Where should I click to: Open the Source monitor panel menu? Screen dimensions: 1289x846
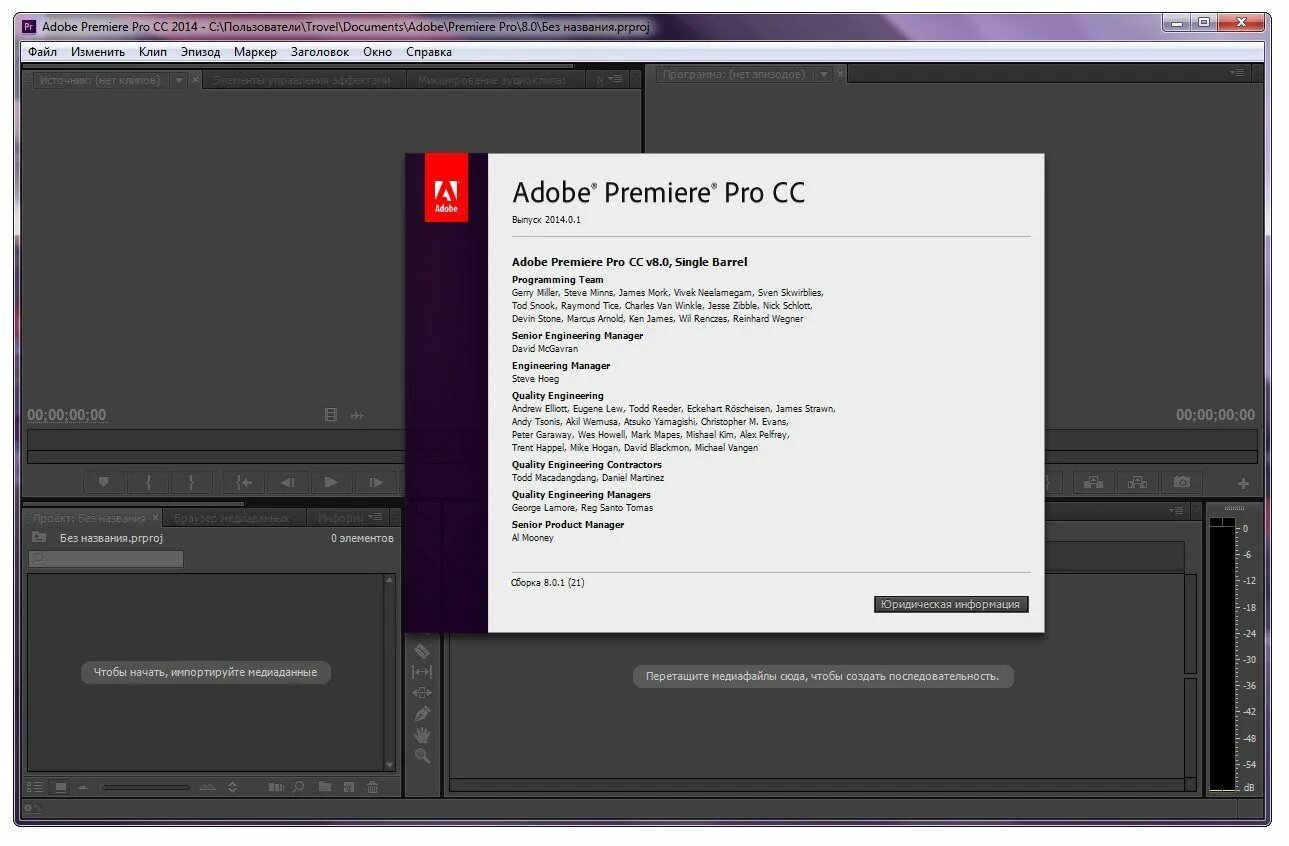tap(615, 79)
